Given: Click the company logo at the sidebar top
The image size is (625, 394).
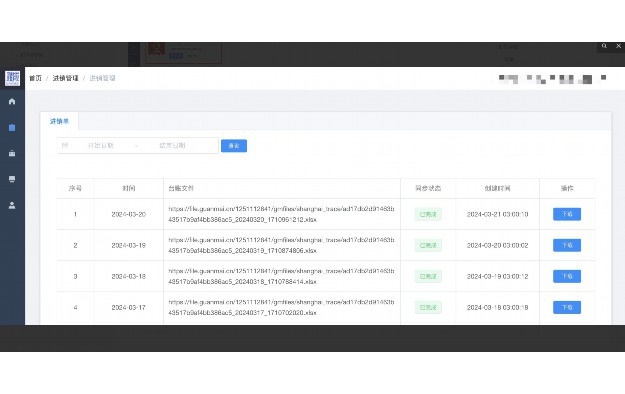Looking at the screenshot, I should (12, 78).
